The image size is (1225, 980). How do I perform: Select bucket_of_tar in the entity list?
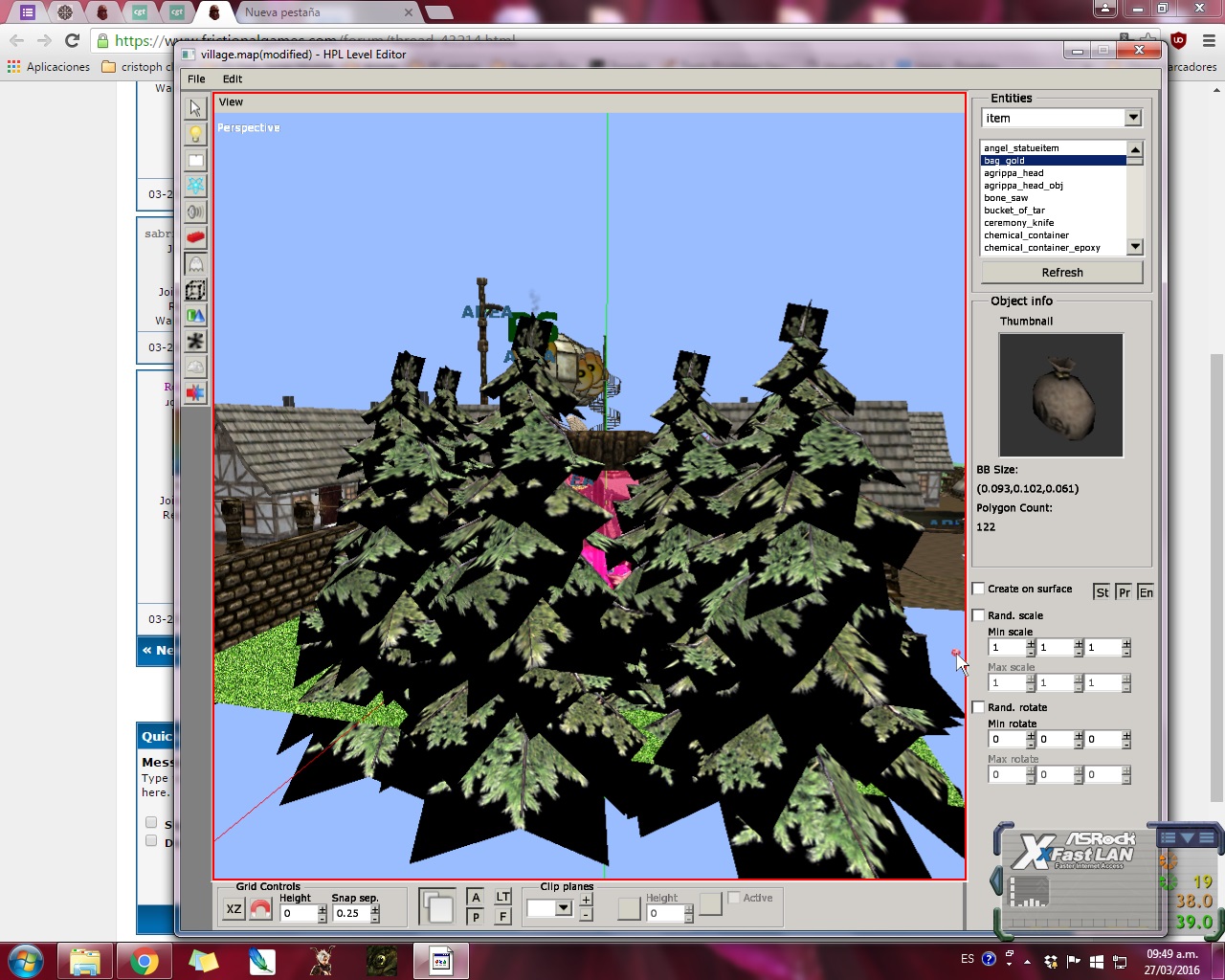(x=1053, y=211)
